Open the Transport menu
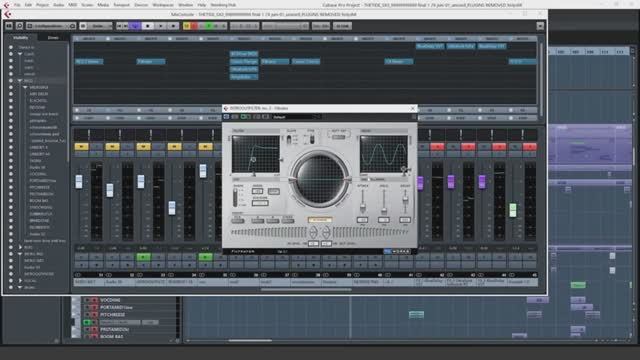 click(x=121, y=5)
